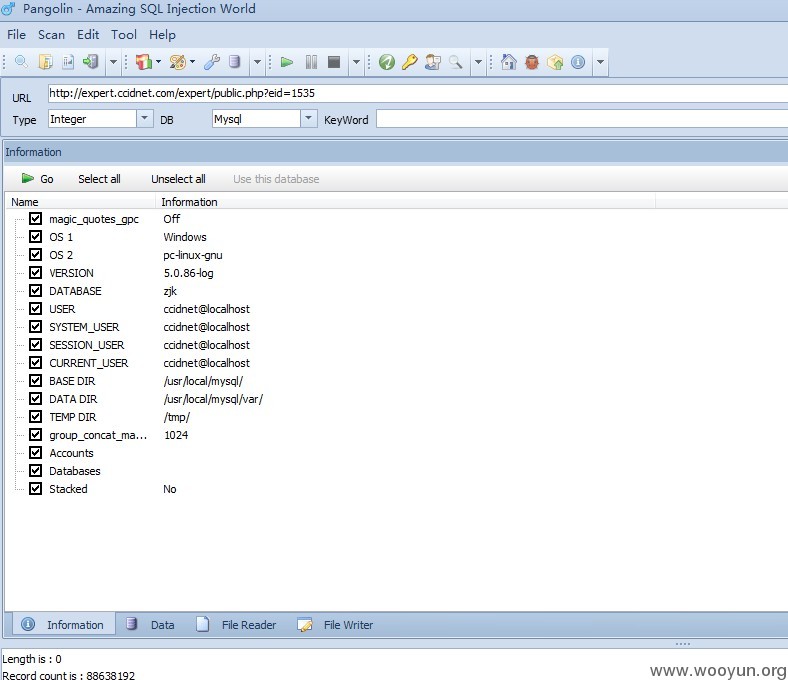Expand overflow arrow after info icon
788x680 pixels.
coord(600,62)
